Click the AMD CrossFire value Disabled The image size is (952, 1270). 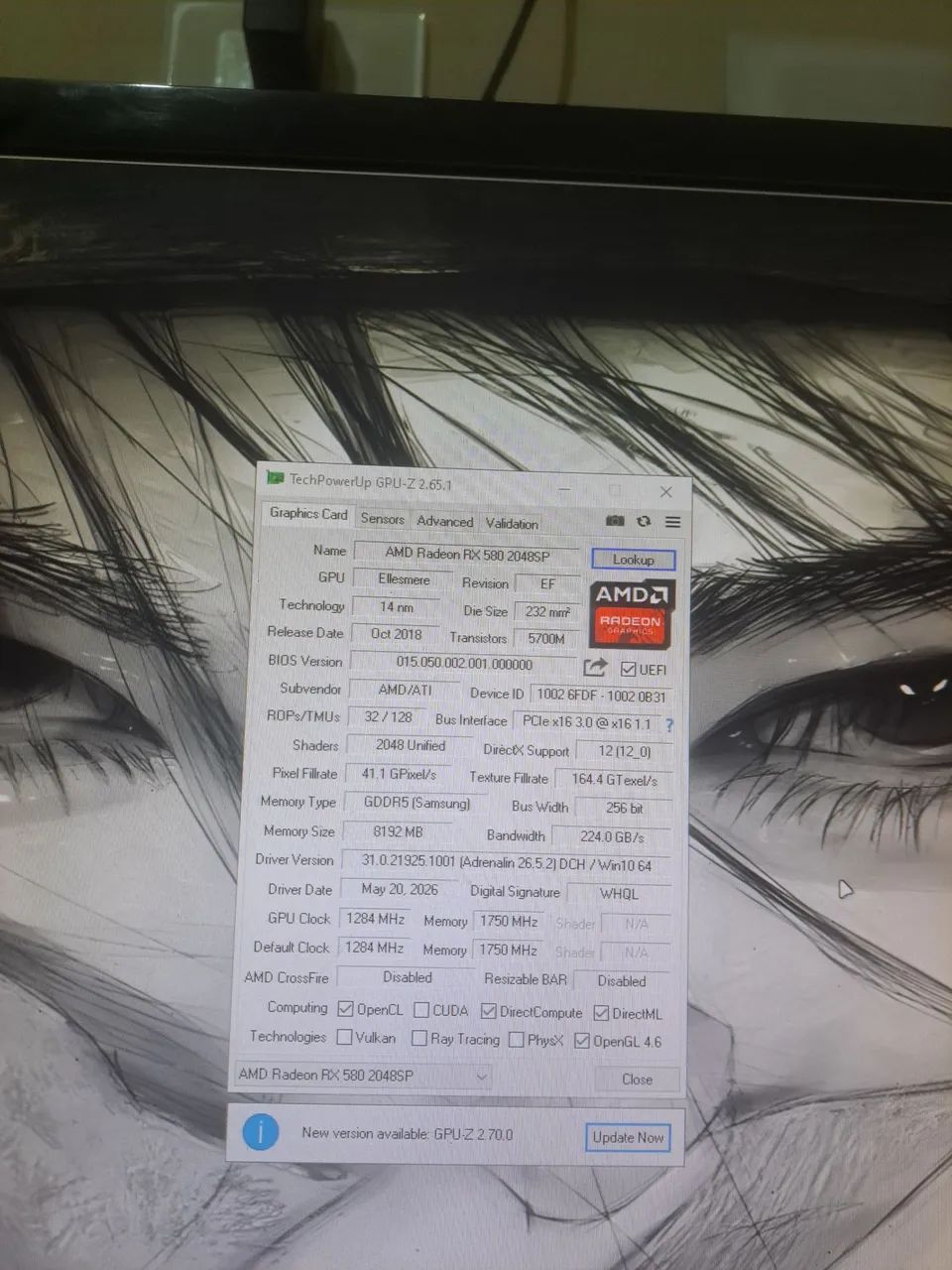408,977
